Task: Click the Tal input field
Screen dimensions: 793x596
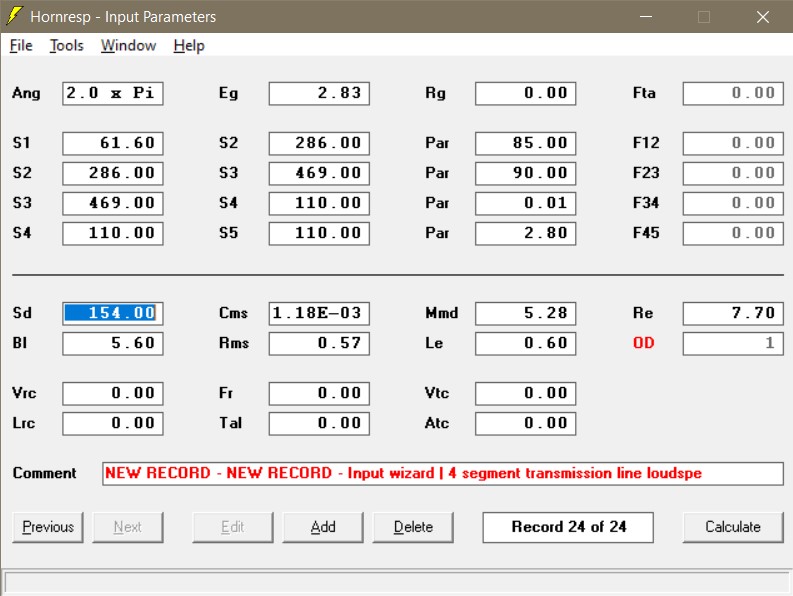Action: click(x=319, y=423)
